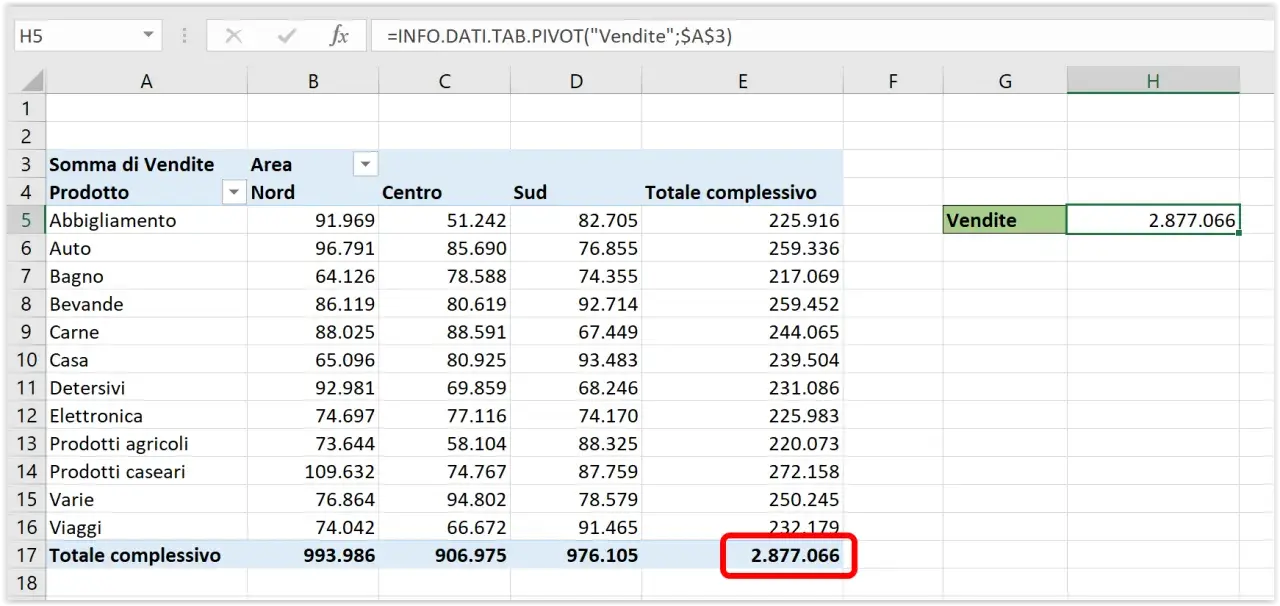This screenshot has width=1280, height=606.
Task: Click the row total 259.452
Action: point(804,304)
